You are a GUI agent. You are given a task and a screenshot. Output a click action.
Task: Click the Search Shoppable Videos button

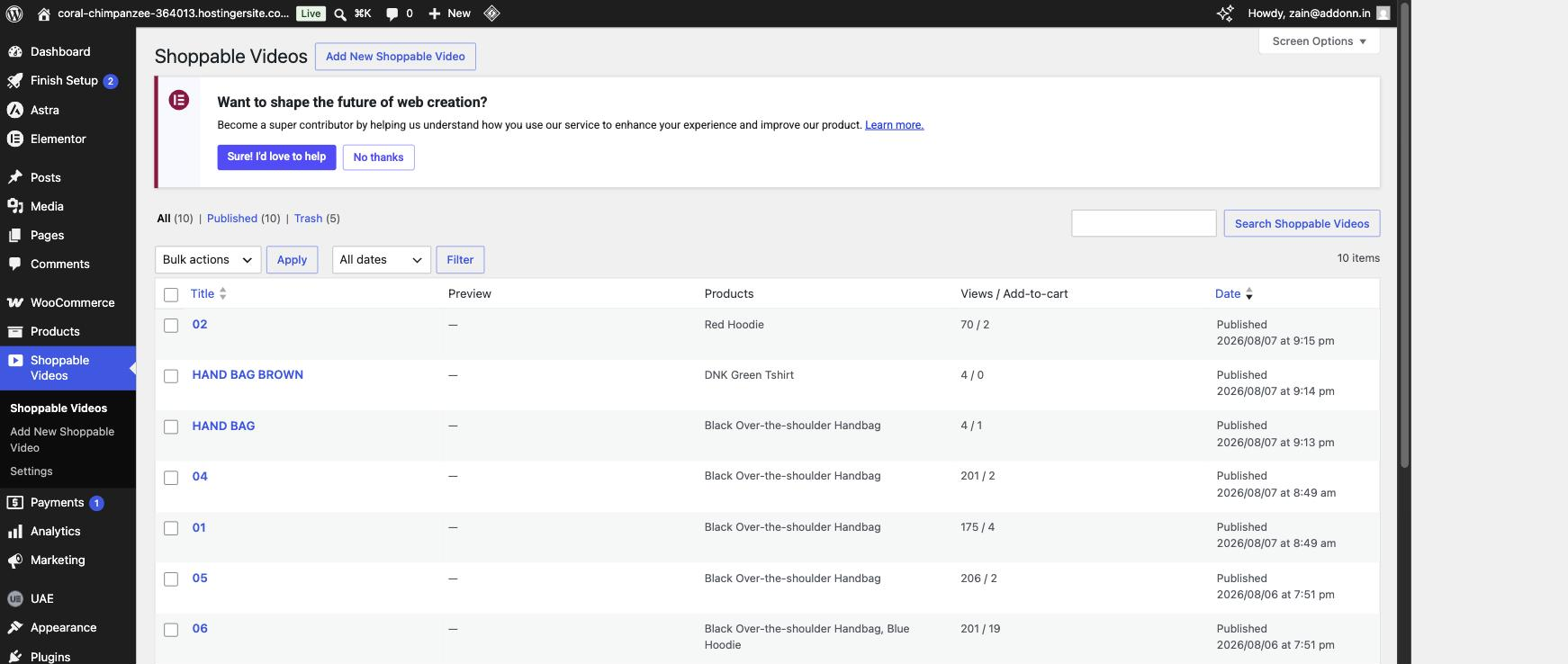[1302, 223]
